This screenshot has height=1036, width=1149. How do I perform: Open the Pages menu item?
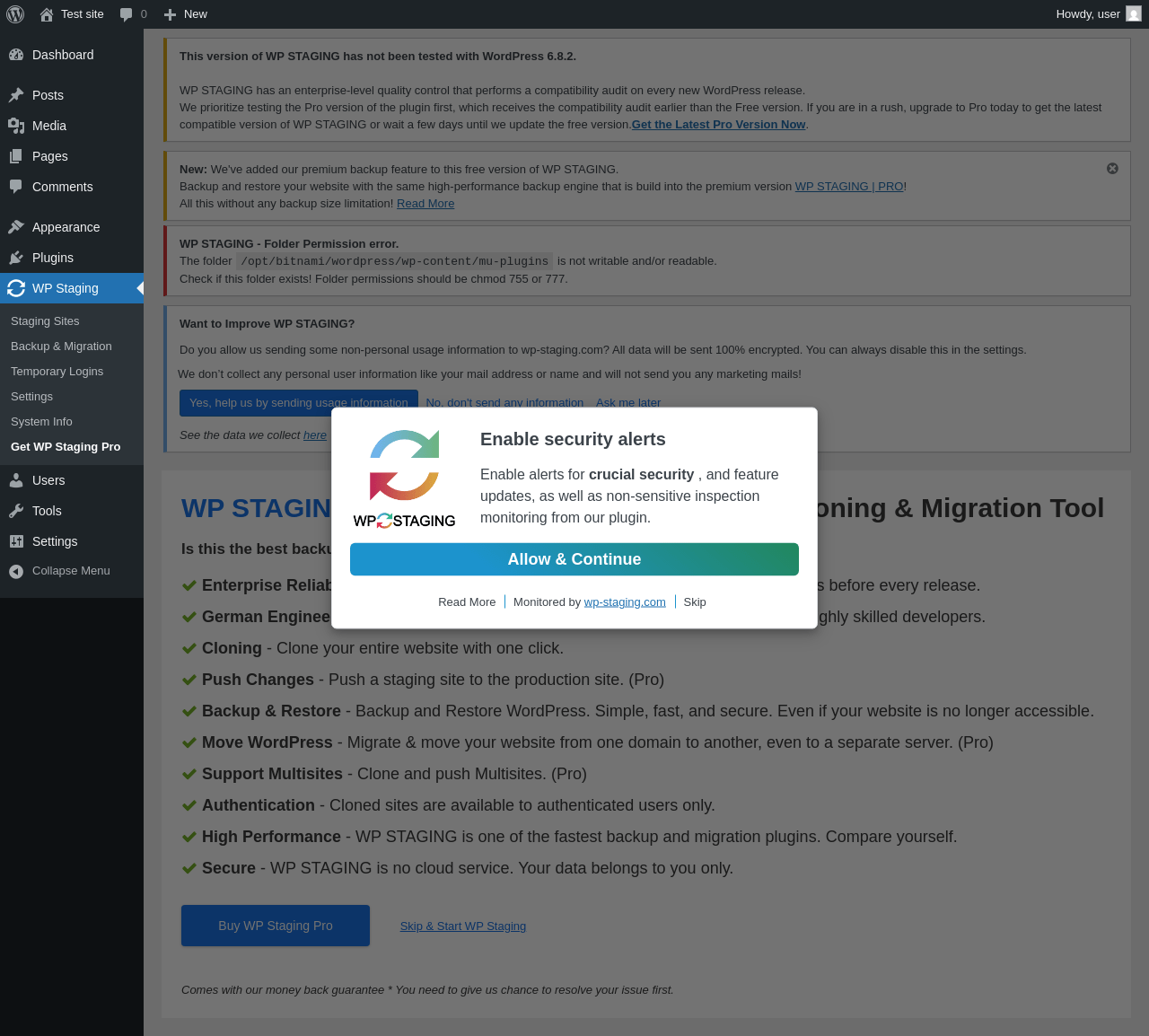(72, 156)
